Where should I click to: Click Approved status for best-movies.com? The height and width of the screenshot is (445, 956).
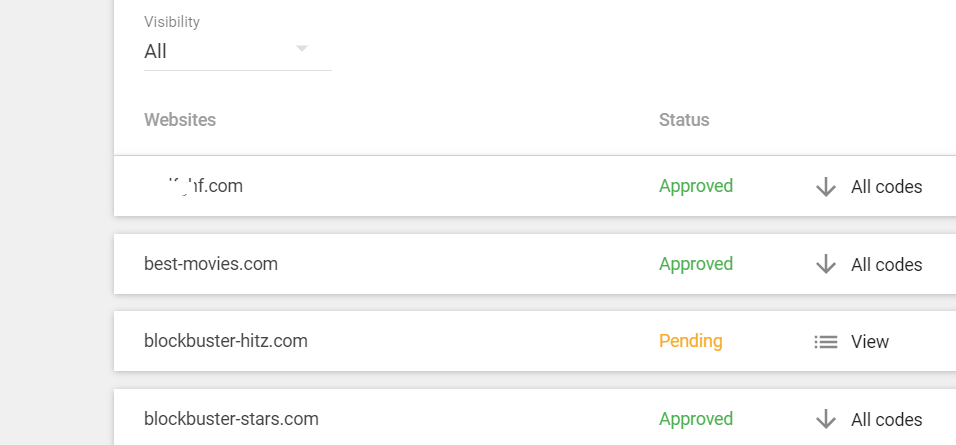click(695, 264)
